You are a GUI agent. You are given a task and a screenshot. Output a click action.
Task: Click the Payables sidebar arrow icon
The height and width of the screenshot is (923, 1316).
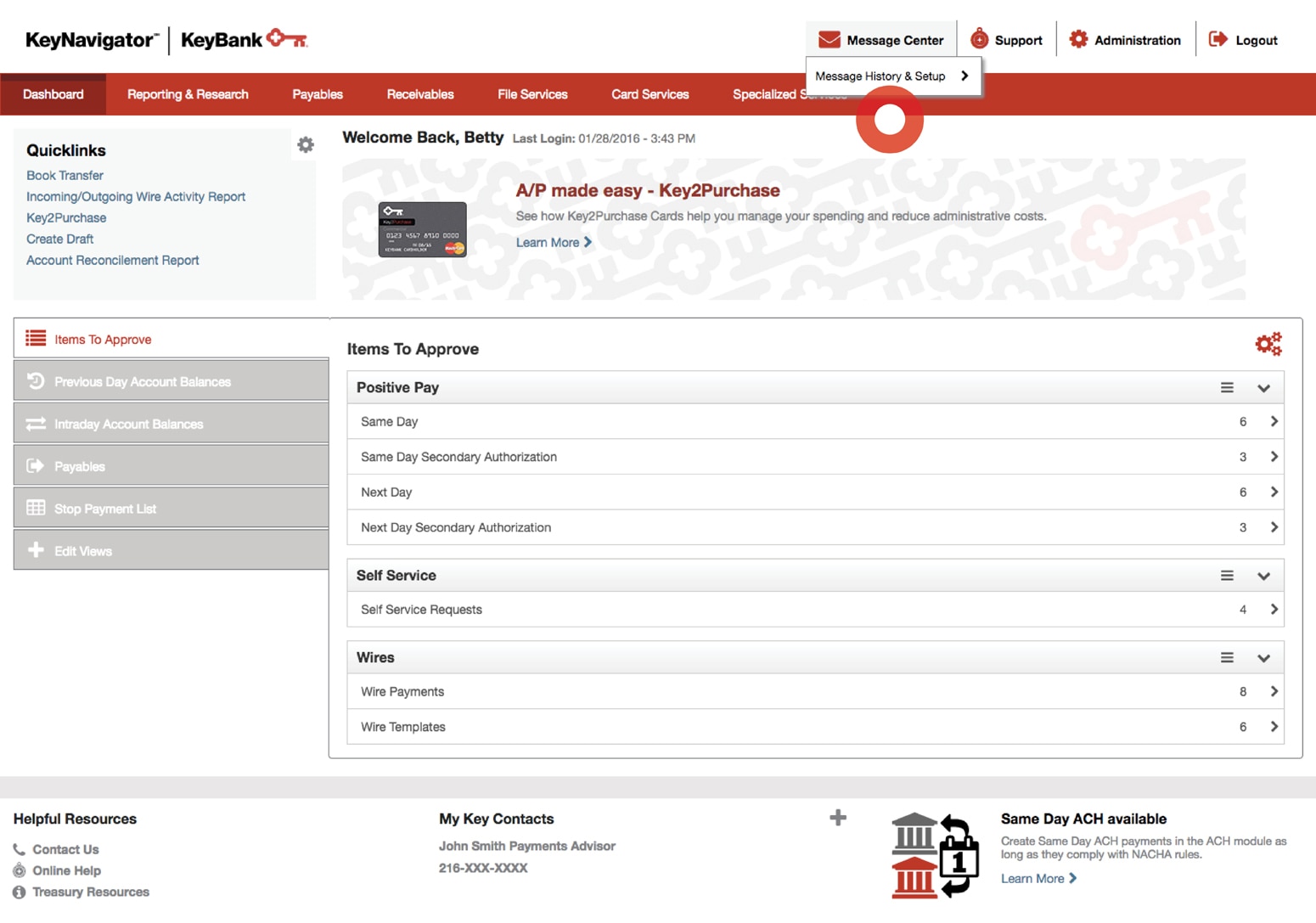[x=36, y=466]
